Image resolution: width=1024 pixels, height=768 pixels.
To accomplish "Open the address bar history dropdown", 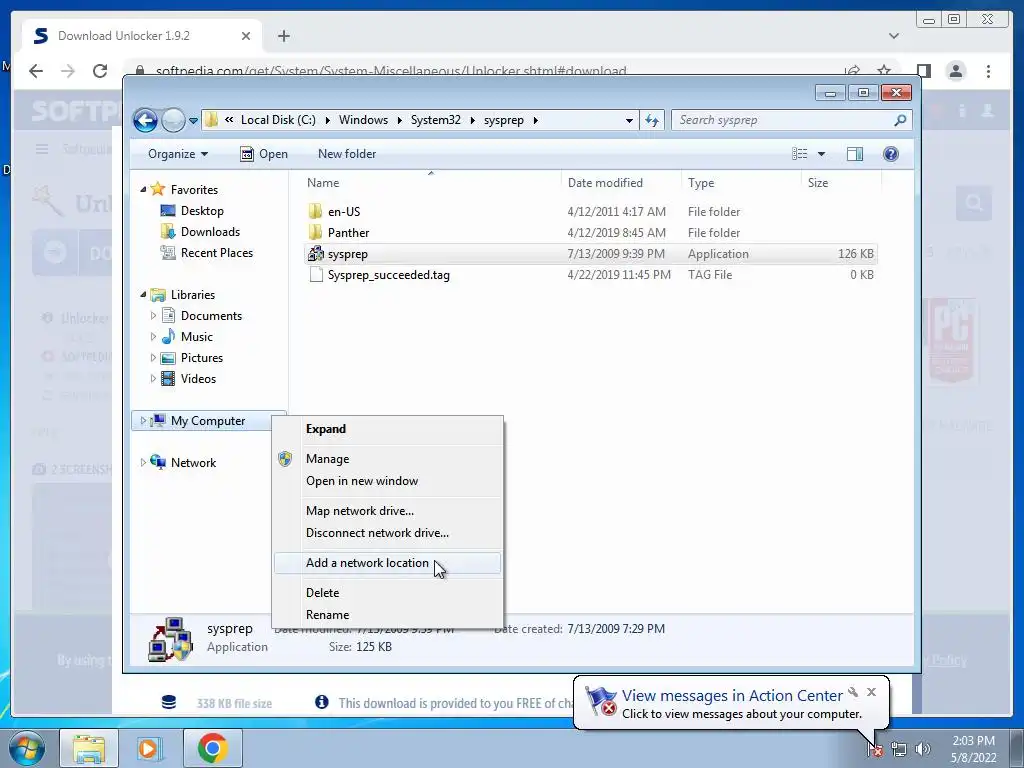I will pyautogui.click(x=629, y=120).
